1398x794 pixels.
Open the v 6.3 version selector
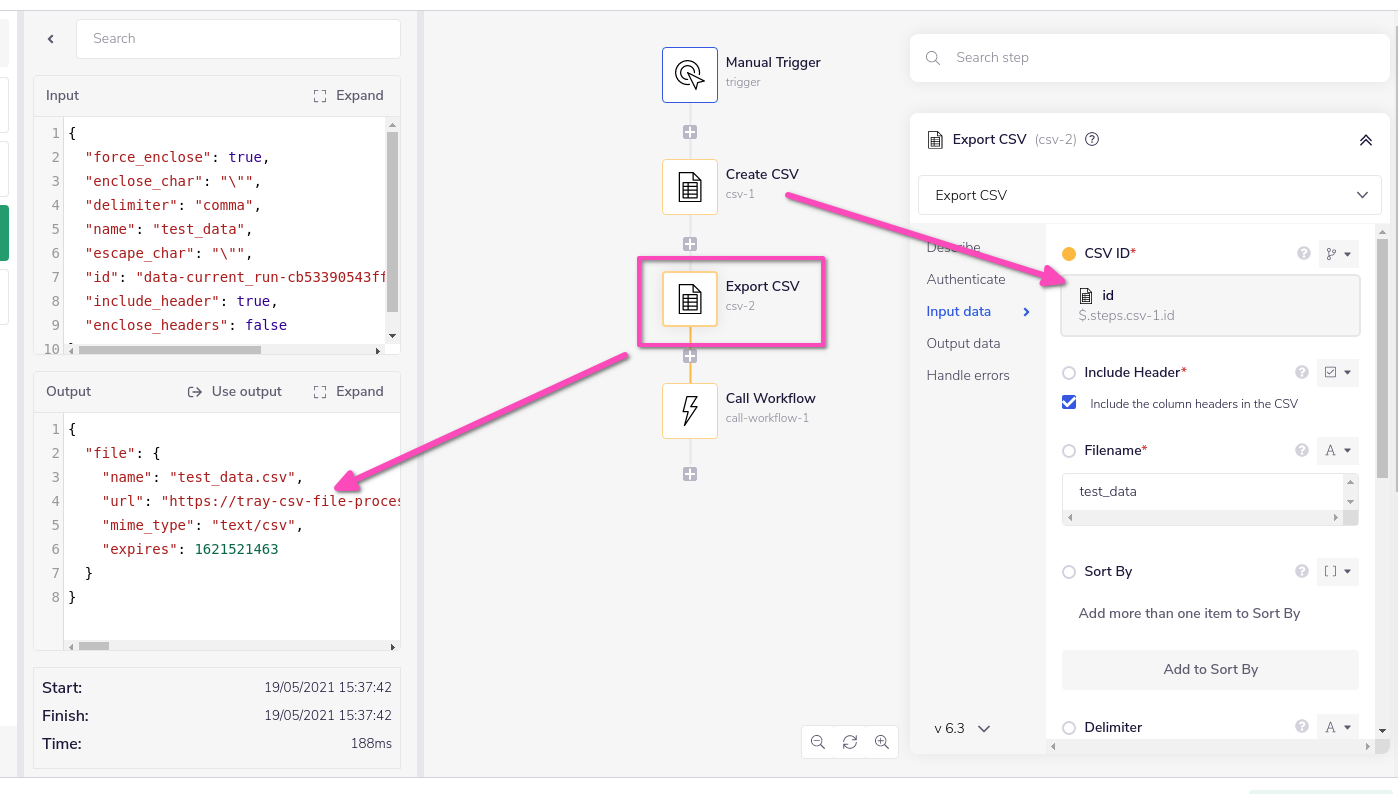coord(959,728)
